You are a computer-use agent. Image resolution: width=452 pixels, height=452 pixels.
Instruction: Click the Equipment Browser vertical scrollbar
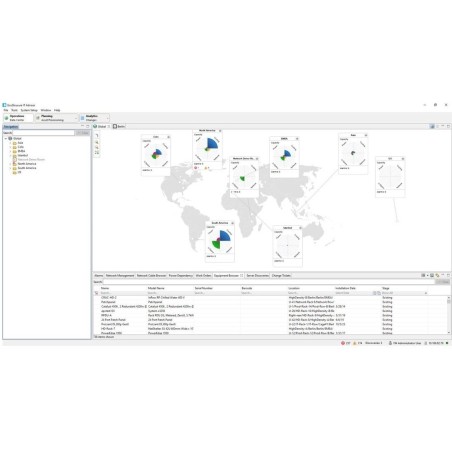[449, 315]
